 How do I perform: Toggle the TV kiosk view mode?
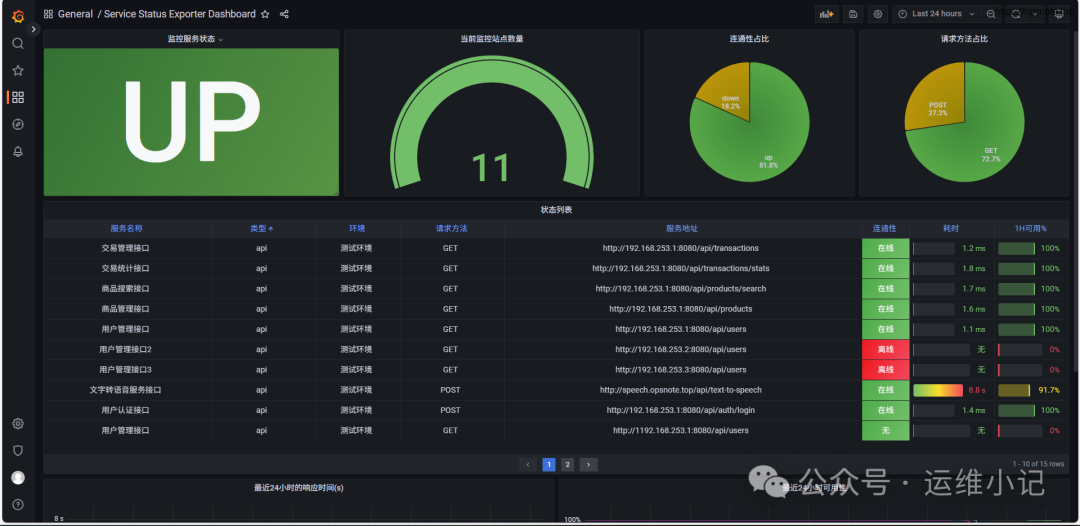point(1059,14)
